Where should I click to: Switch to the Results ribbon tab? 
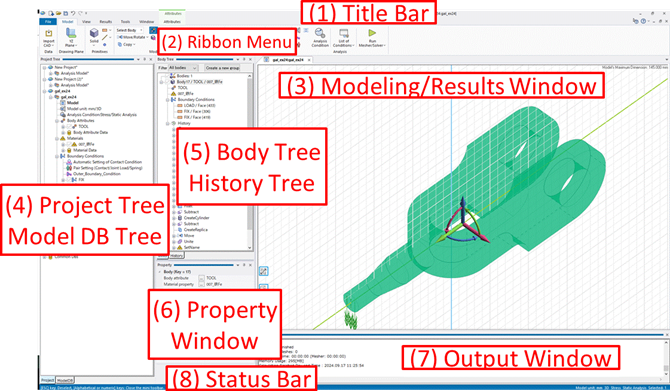[106, 21]
